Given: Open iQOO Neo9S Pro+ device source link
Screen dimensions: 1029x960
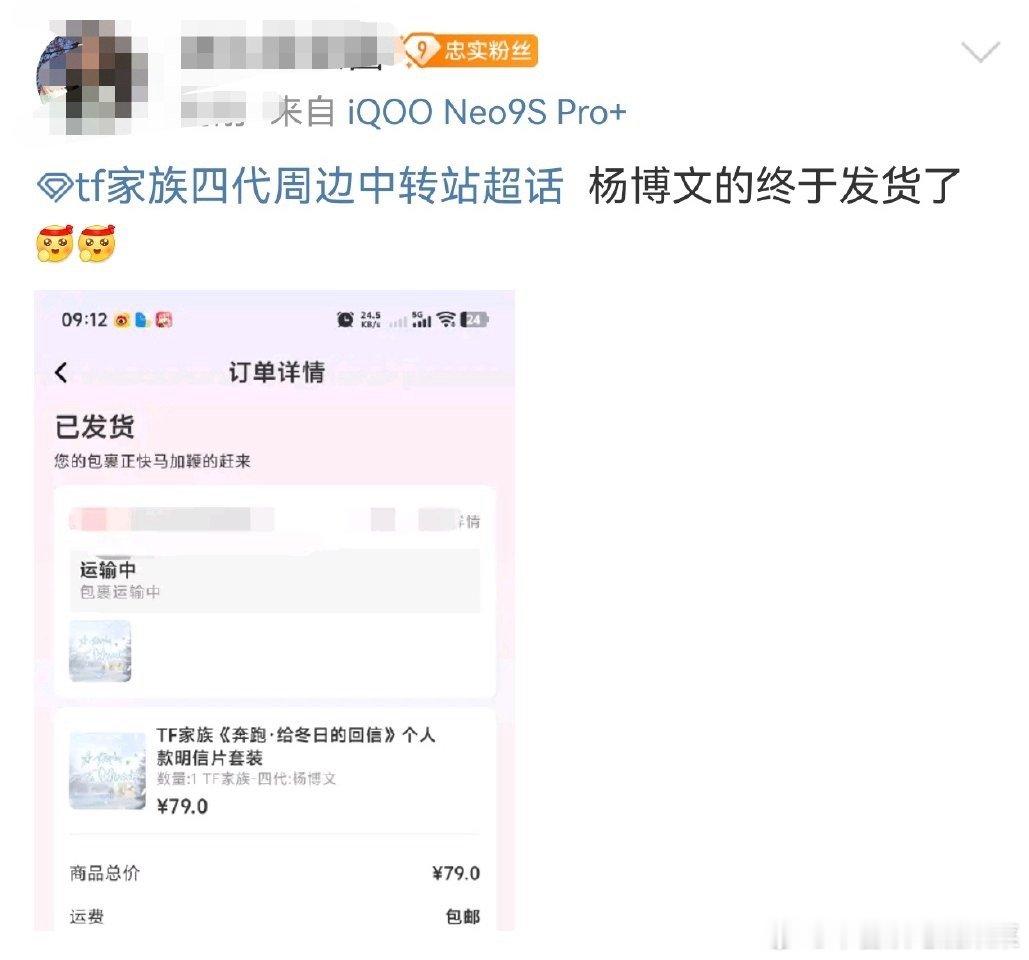Looking at the screenshot, I should (487, 112).
